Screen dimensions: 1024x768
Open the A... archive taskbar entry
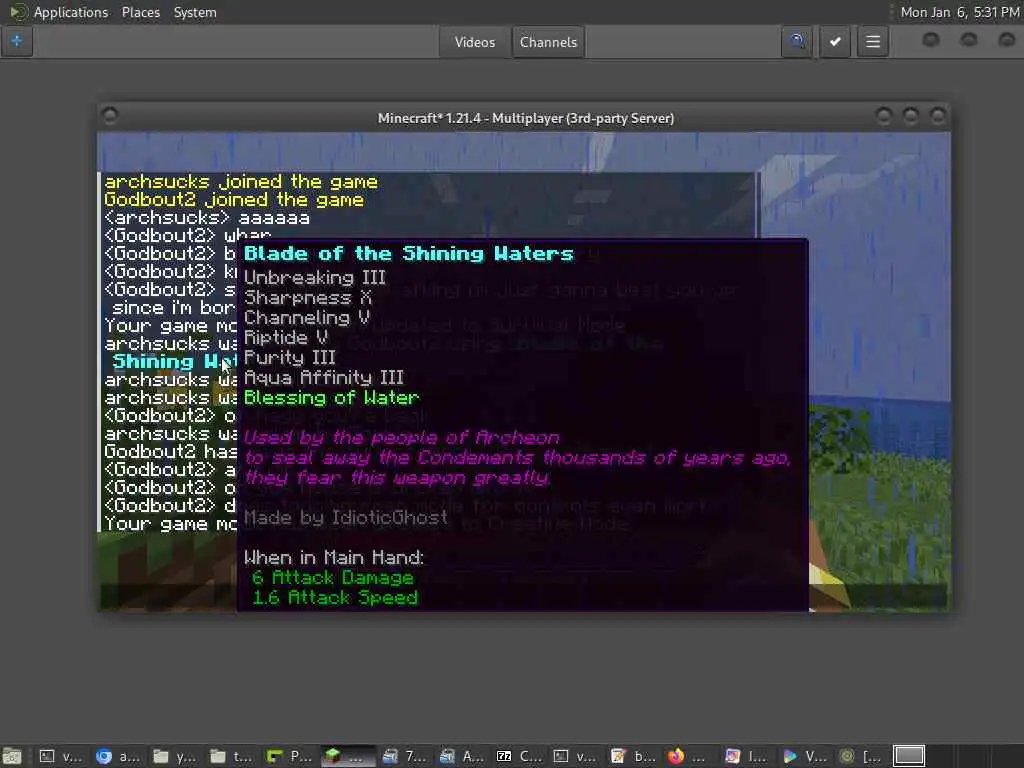click(461, 756)
